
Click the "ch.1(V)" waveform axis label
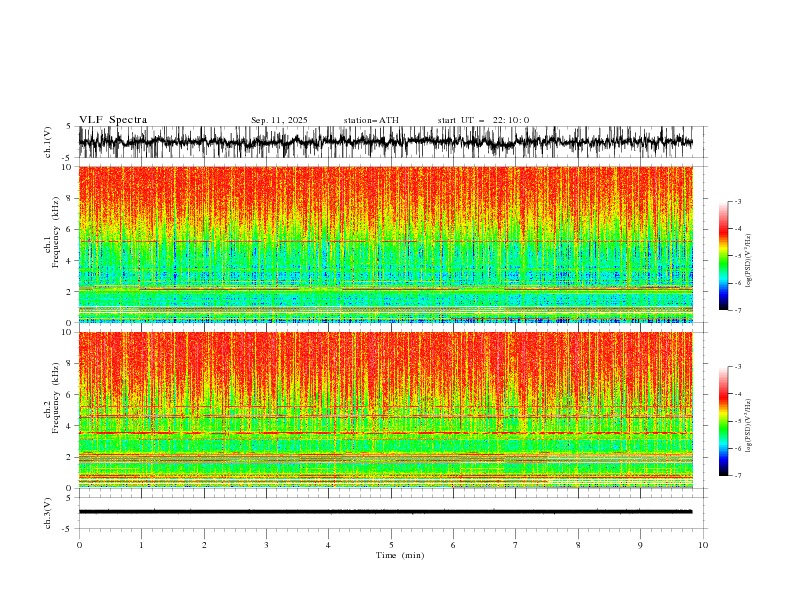point(48,142)
